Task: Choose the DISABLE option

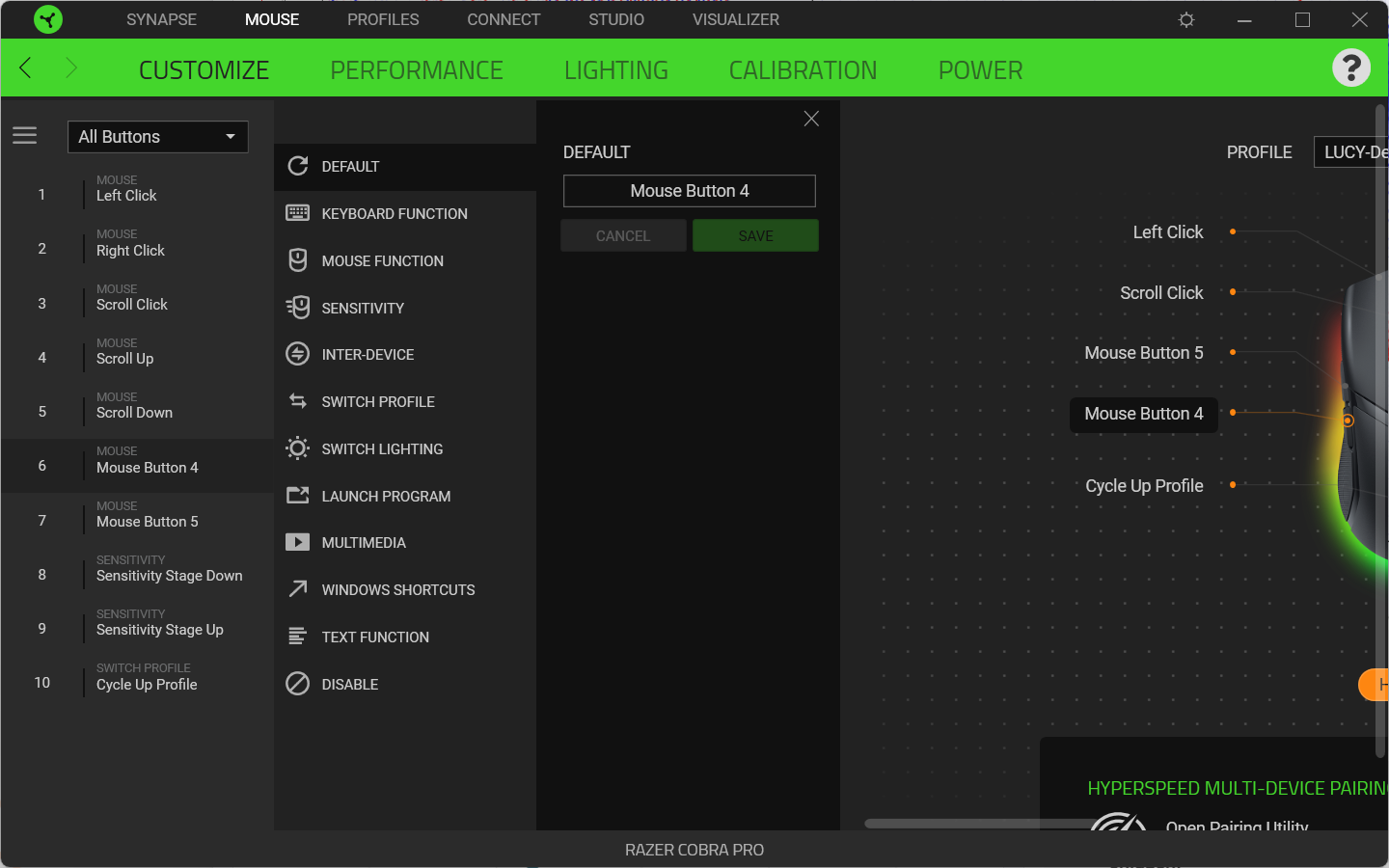Action: point(405,684)
